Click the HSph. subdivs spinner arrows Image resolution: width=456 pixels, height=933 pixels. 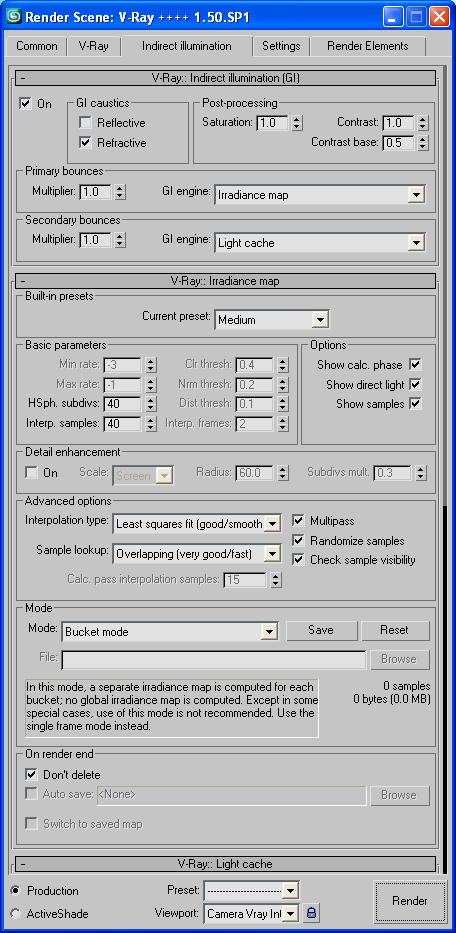click(151, 404)
